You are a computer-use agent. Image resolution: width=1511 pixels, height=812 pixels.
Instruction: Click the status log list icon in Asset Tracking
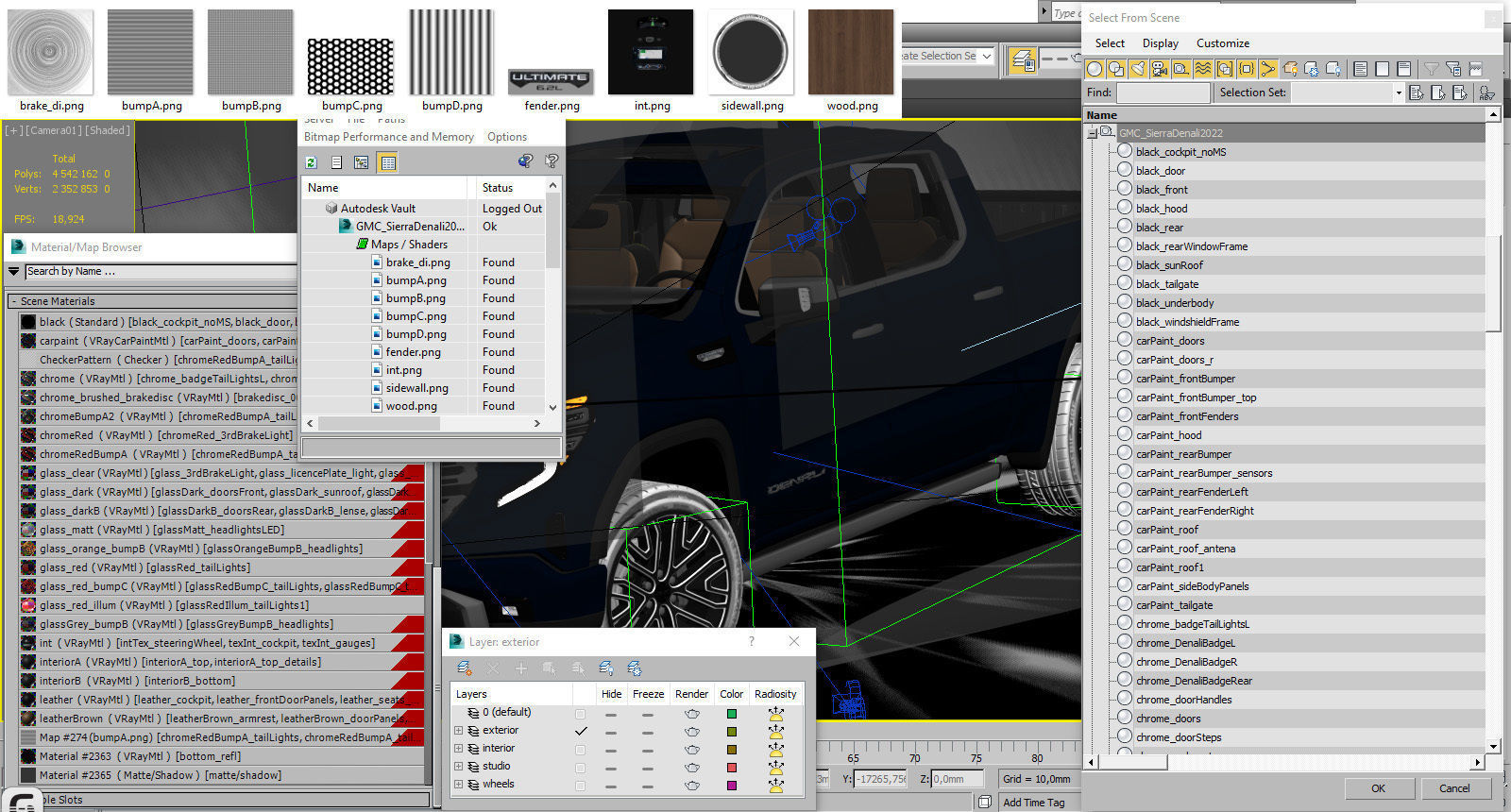pyautogui.click(x=336, y=162)
